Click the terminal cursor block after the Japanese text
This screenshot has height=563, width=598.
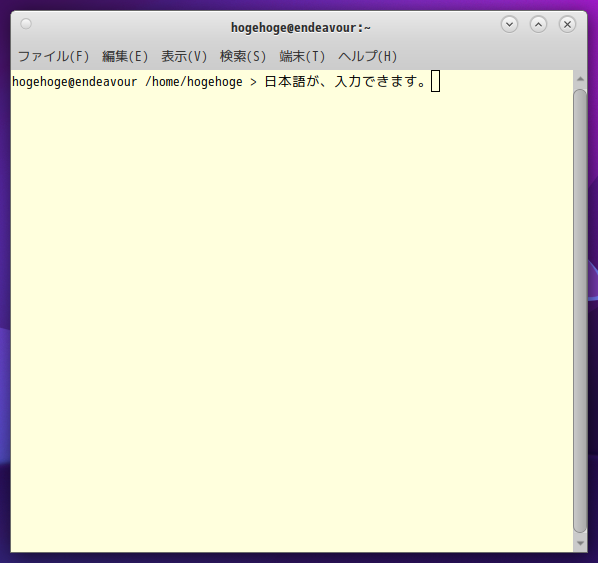click(x=435, y=81)
